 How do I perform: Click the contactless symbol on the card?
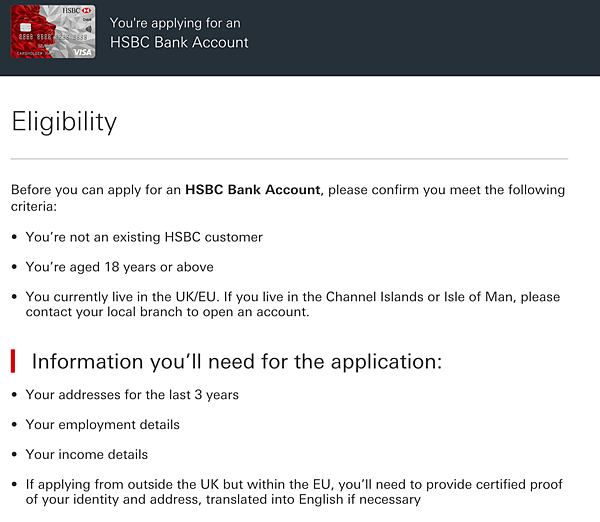click(89, 29)
